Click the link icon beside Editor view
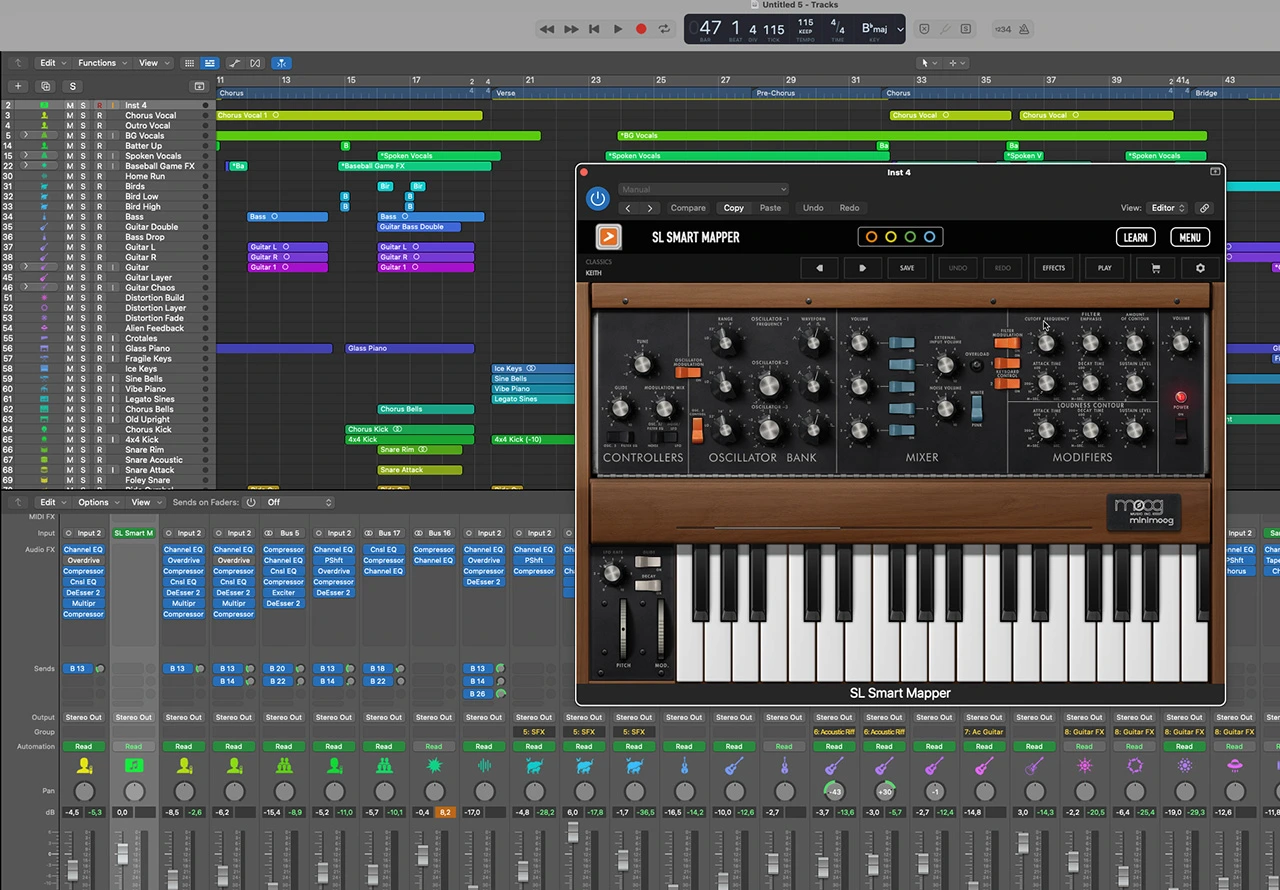Viewport: 1280px width, 890px height. click(1205, 208)
